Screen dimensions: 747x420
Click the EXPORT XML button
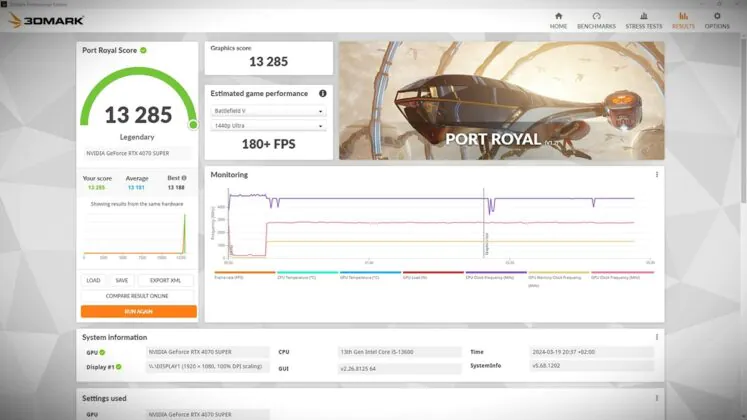[x=165, y=280]
